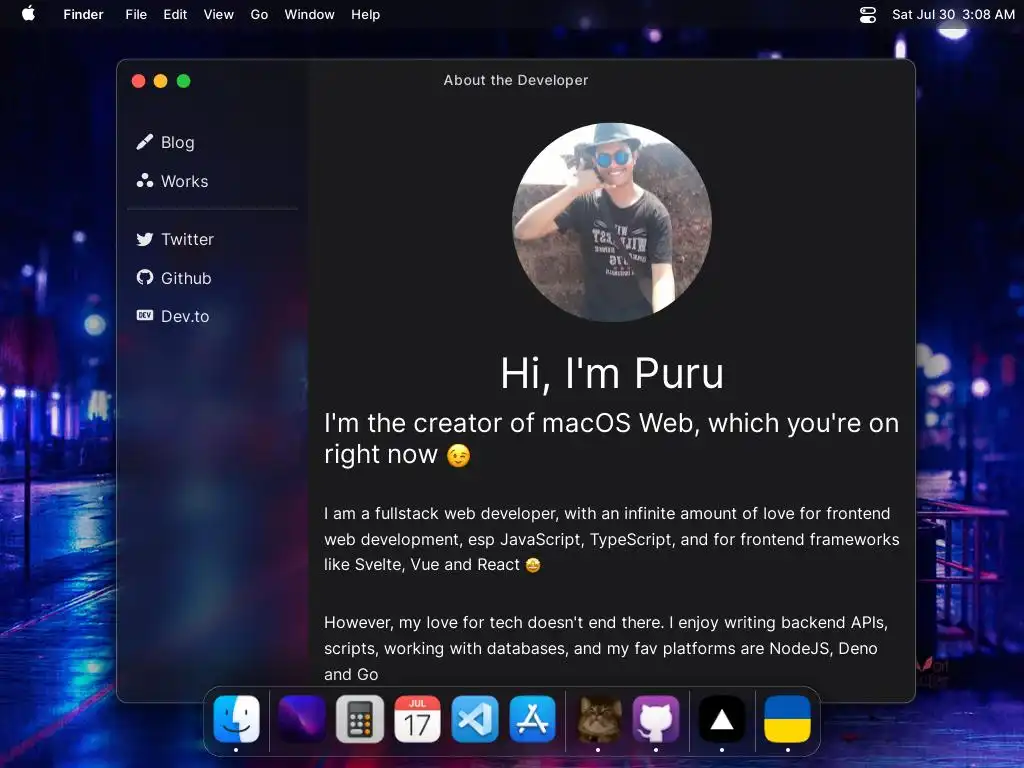Viewport: 1024px width, 768px height.
Task: Click the date and time in menu bar
Action: point(953,14)
